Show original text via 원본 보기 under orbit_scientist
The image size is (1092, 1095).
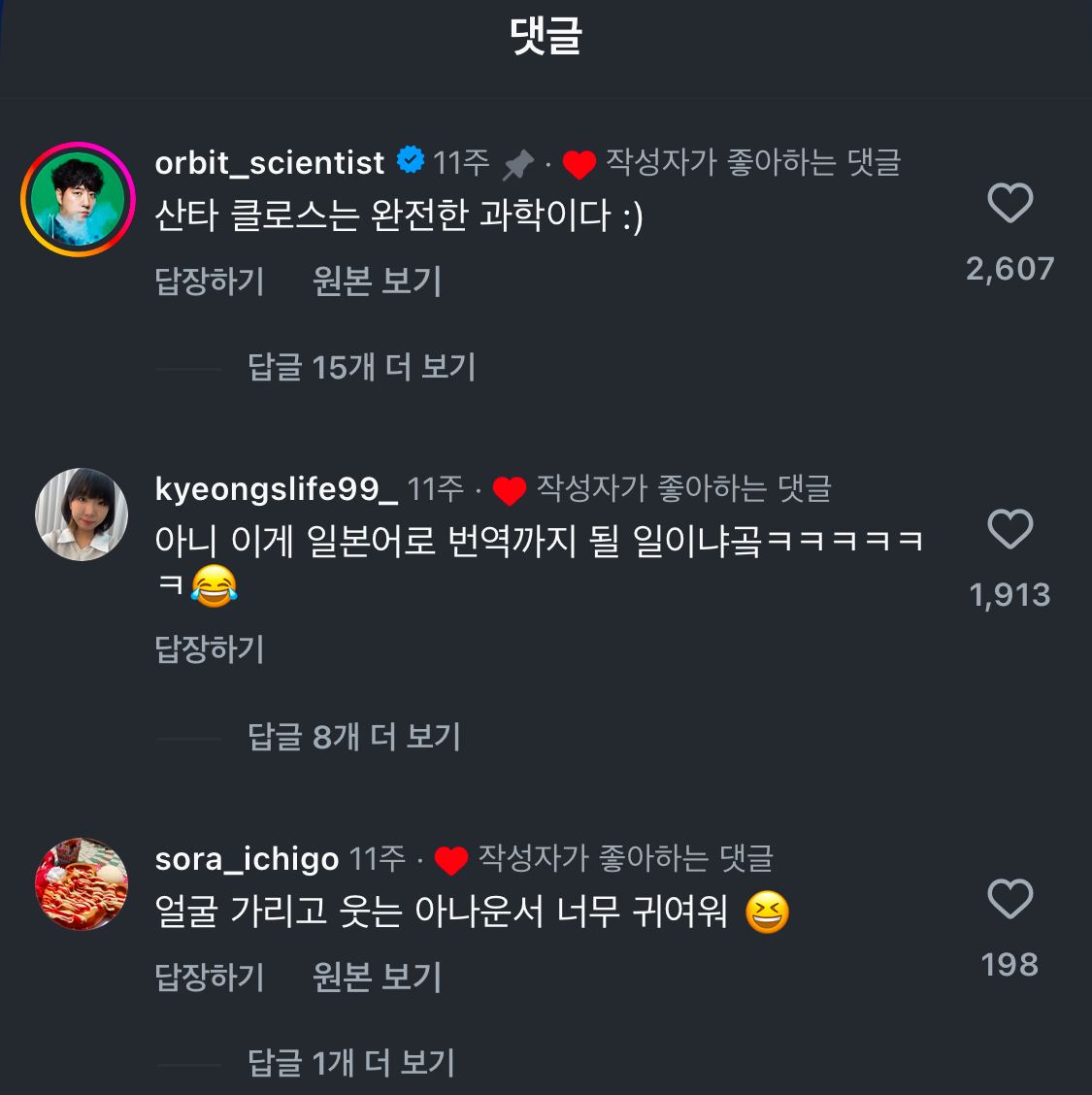point(377,282)
